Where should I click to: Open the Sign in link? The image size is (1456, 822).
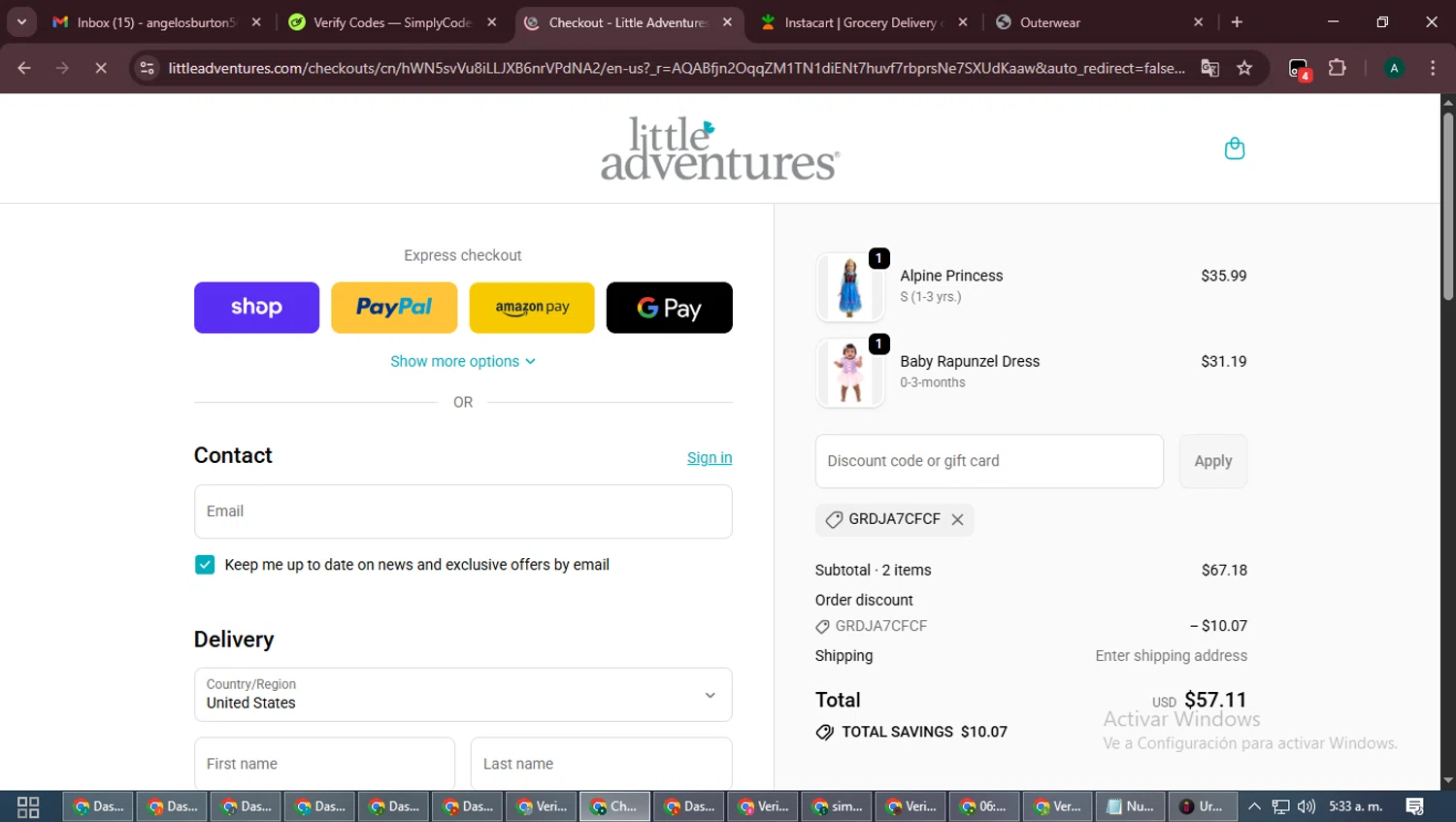pyautogui.click(x=710, y=458)
